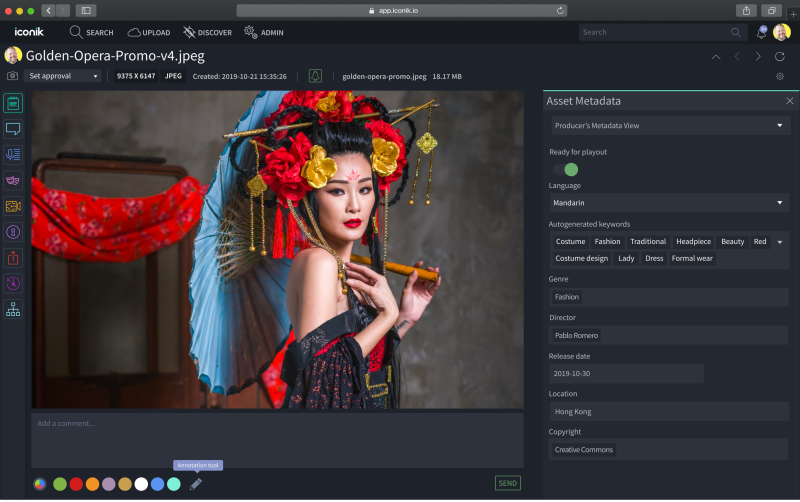Click the magnifier in top search box

pos(736,32)
